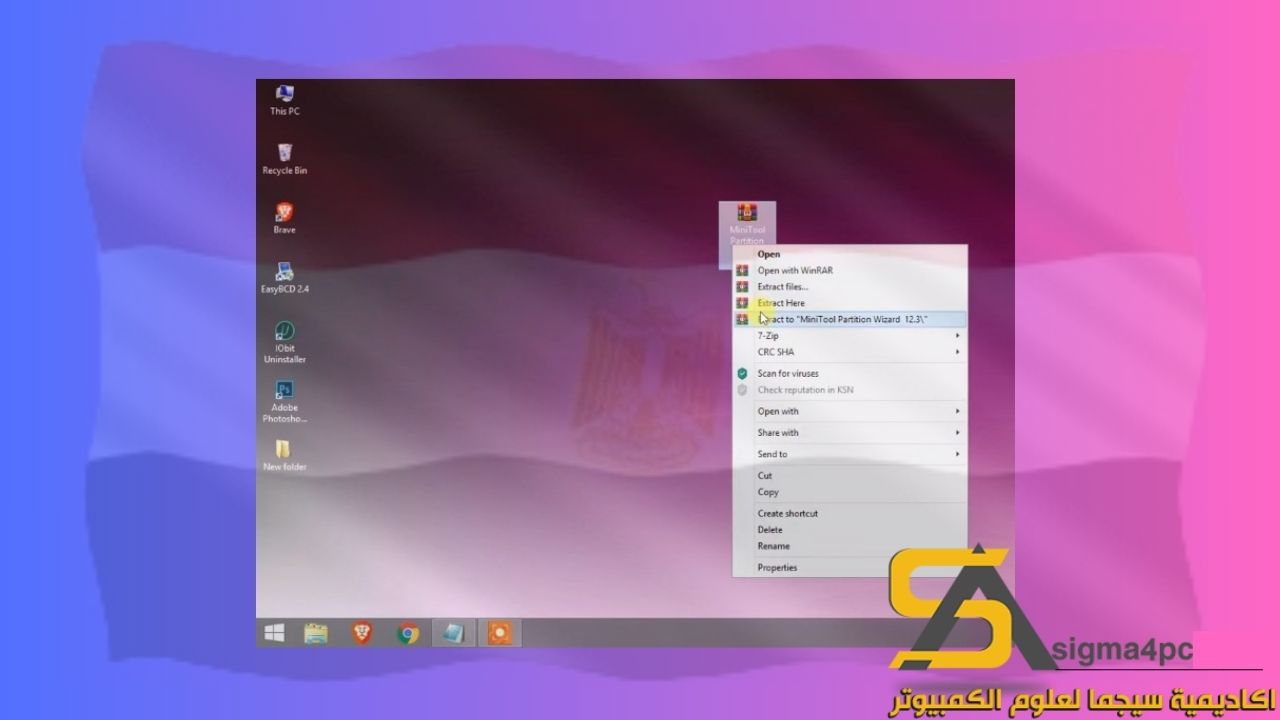Click shield icon beside Check reputation in KSN
This screenshot has width=1280, height=720.
(742, 390)
